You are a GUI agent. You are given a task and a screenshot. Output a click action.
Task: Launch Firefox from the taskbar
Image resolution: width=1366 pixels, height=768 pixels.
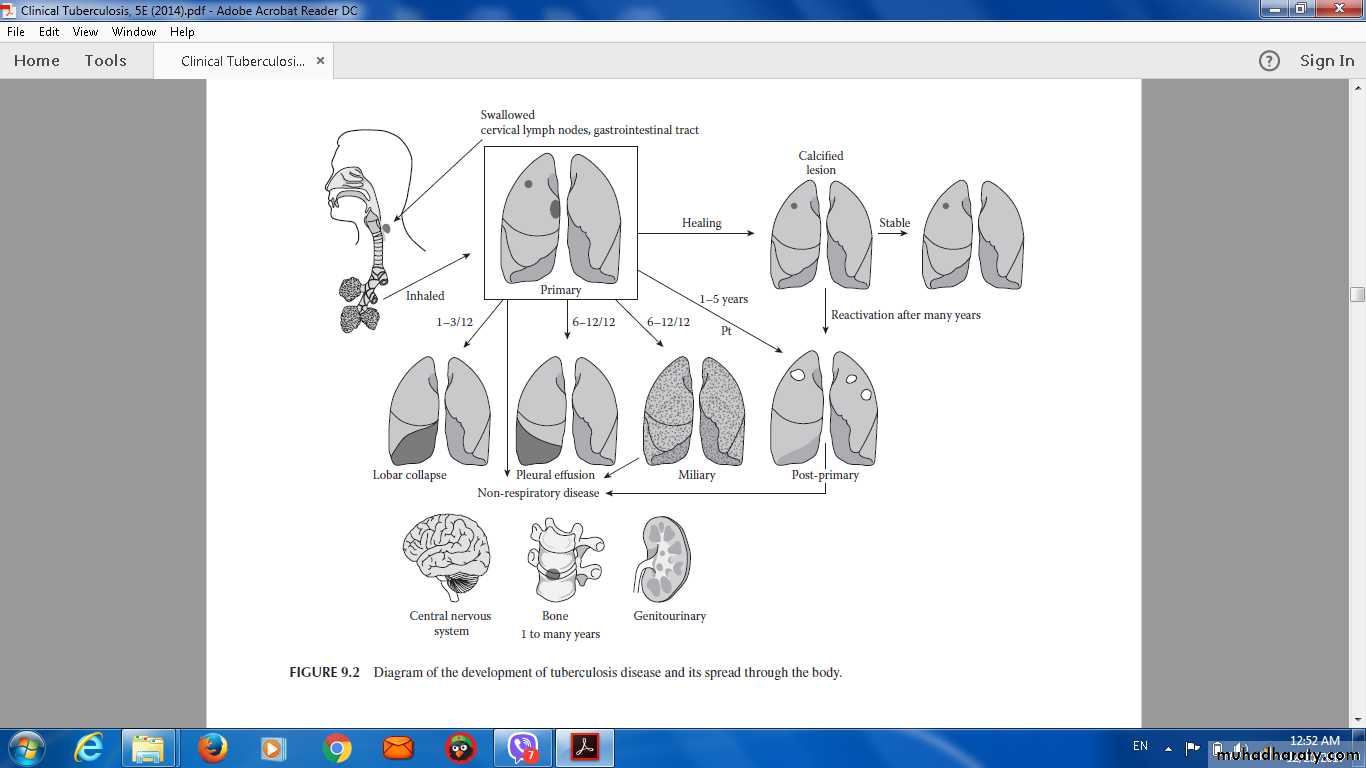click(x=212, y=747)
